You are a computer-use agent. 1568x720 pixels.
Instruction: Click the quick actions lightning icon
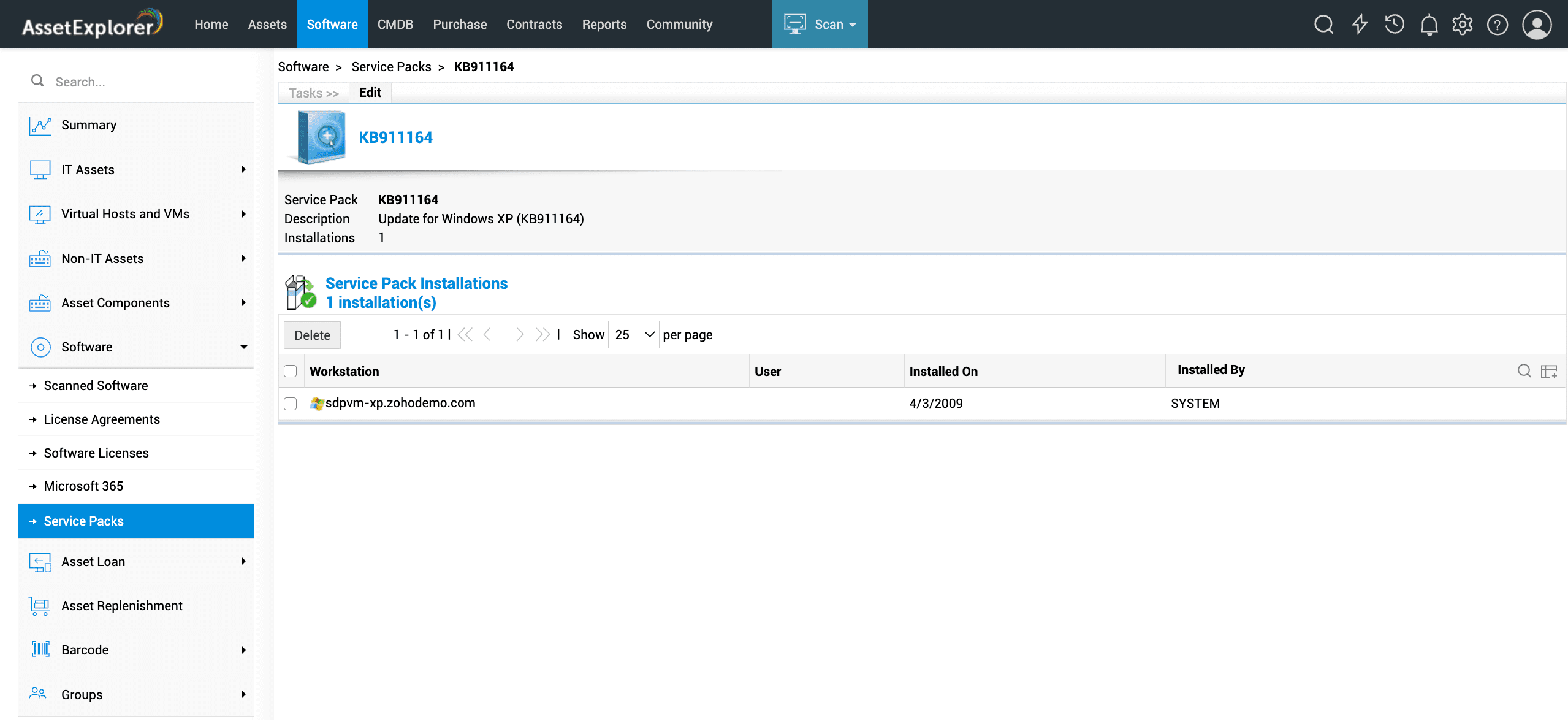point(1360,25)
